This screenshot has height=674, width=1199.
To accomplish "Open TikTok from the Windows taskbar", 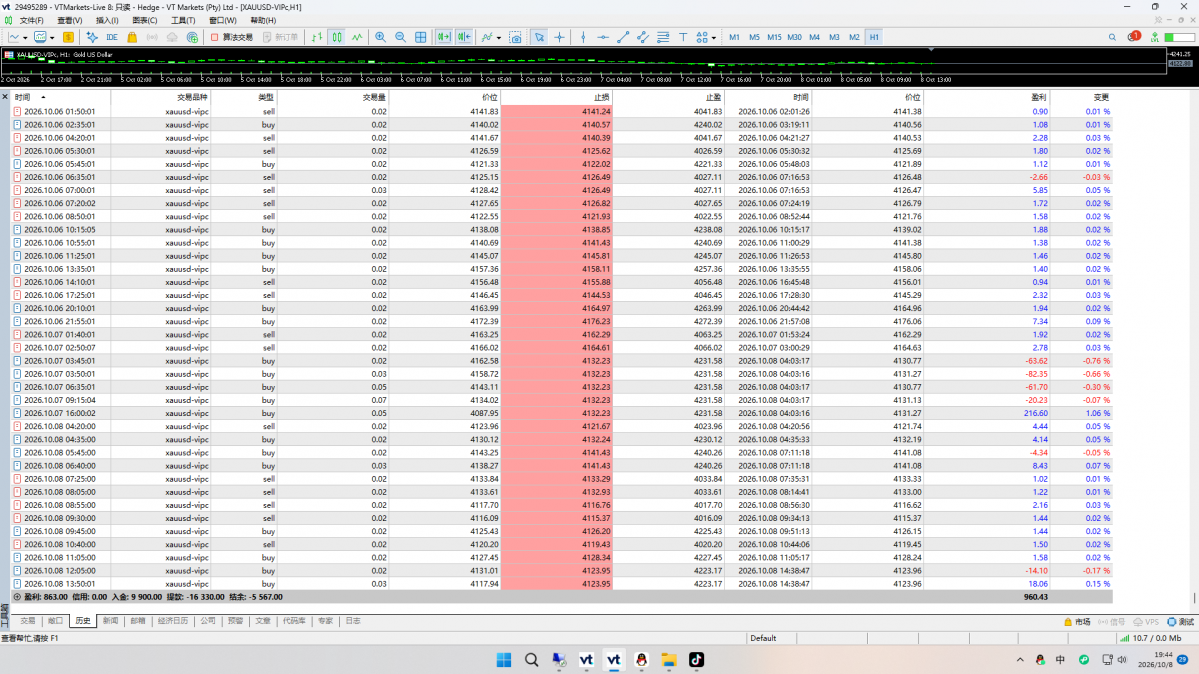I will click(696, 659).
